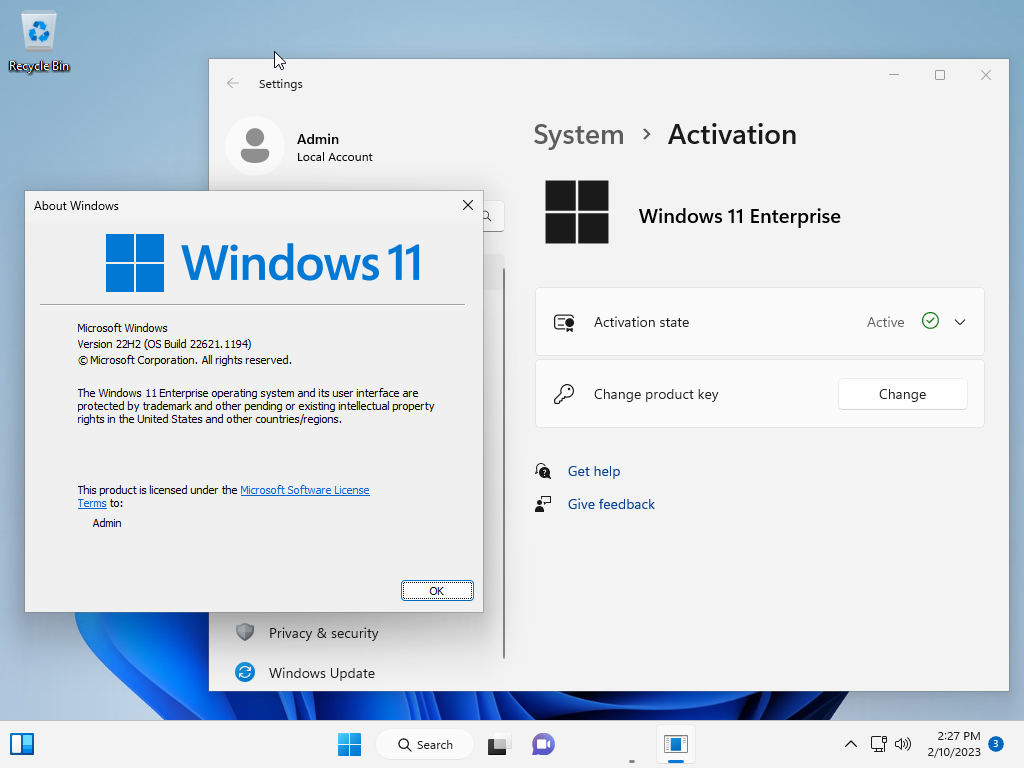
Task: Click the Settings sidebar scrollbar
Action: (x=504, y=462)
